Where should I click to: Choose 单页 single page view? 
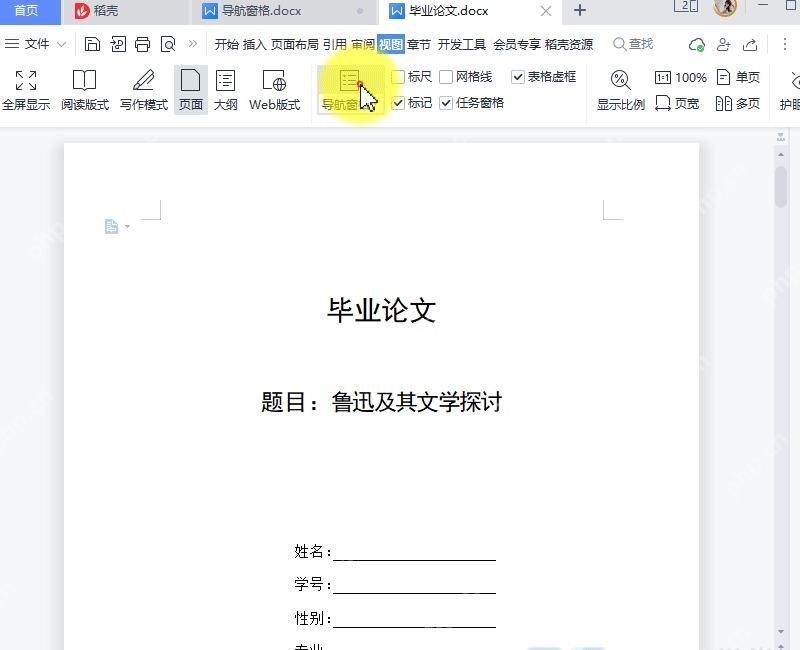738,78
